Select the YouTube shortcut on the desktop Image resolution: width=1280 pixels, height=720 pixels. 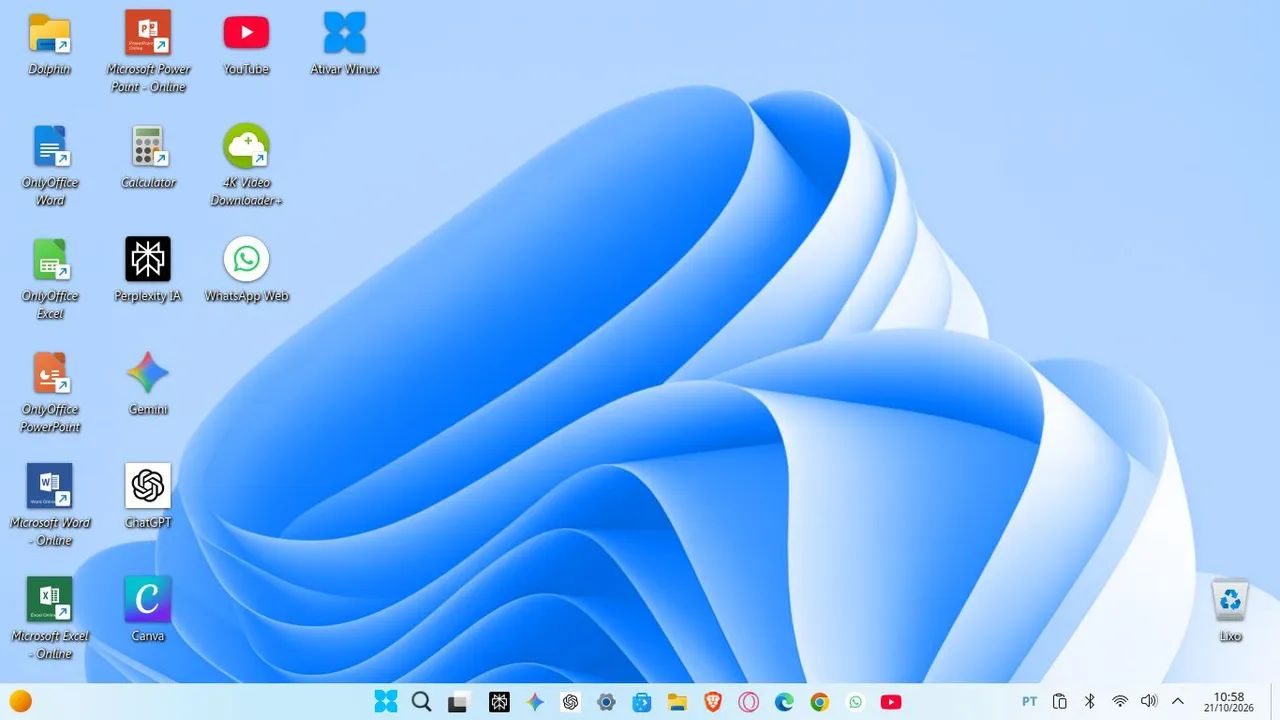pyautogui.click(x=246, y=34)
